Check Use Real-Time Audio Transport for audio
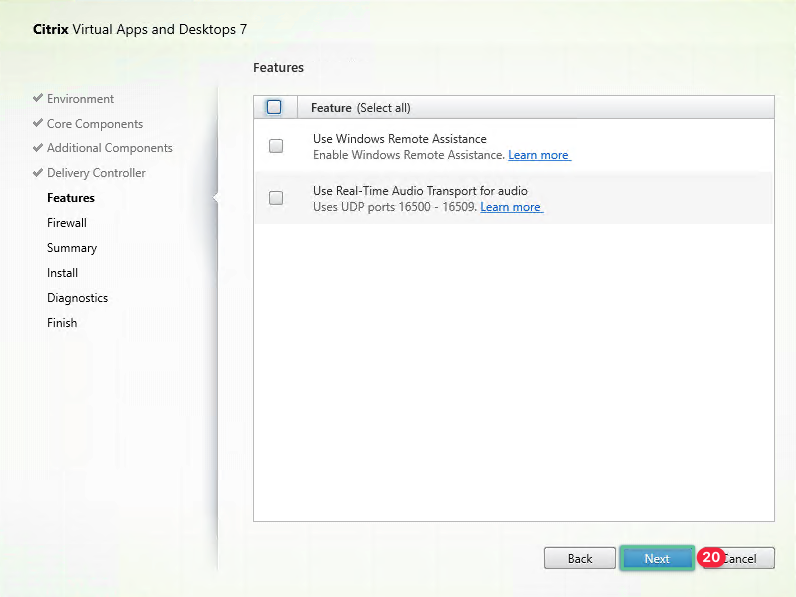The image size is (796, 597). click(276, 198)
